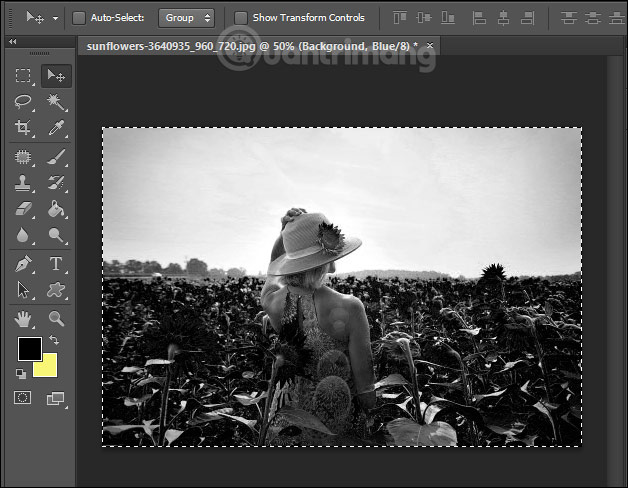Select the Lasso tool
This screenshot has height=488, width=628.
coord(23,101)
